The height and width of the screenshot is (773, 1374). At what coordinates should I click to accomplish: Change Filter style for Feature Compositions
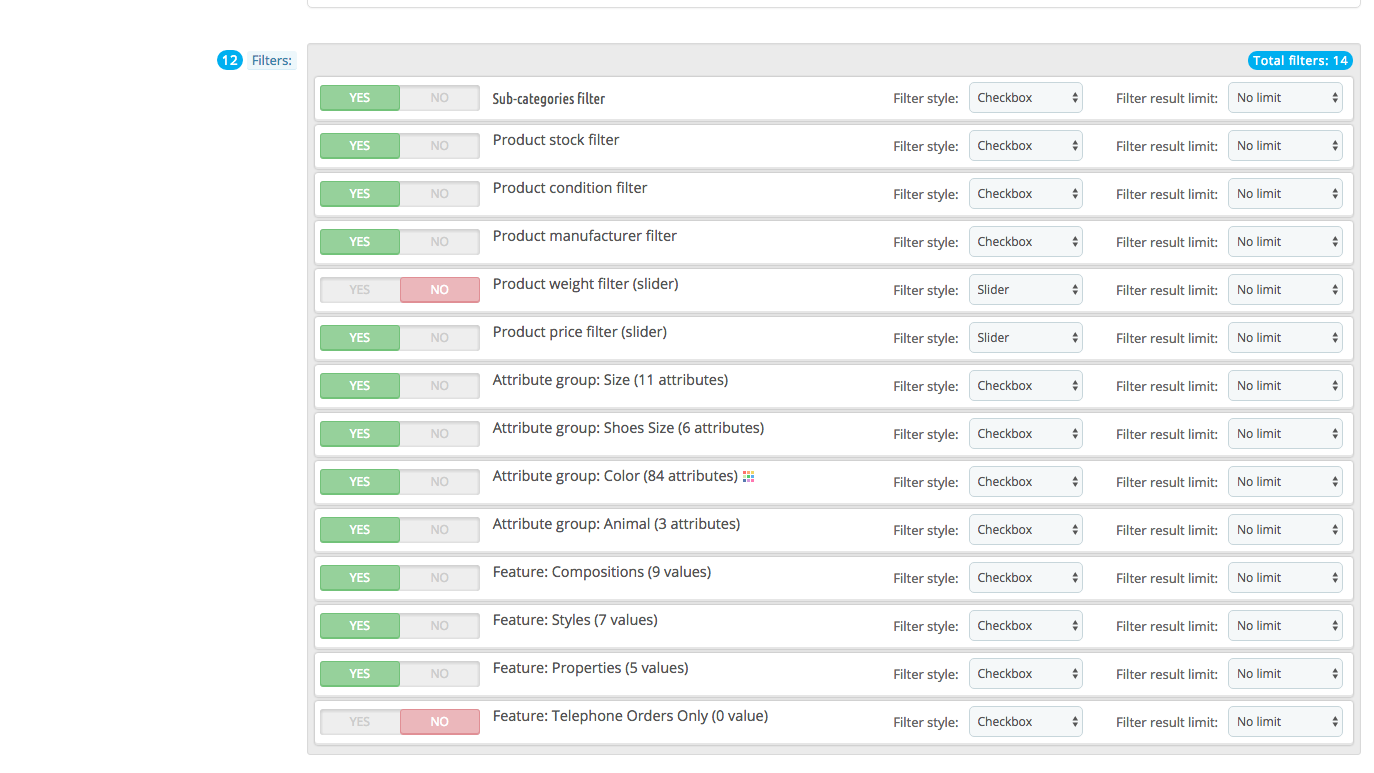pyautogui.click(x=1026, y=578)
